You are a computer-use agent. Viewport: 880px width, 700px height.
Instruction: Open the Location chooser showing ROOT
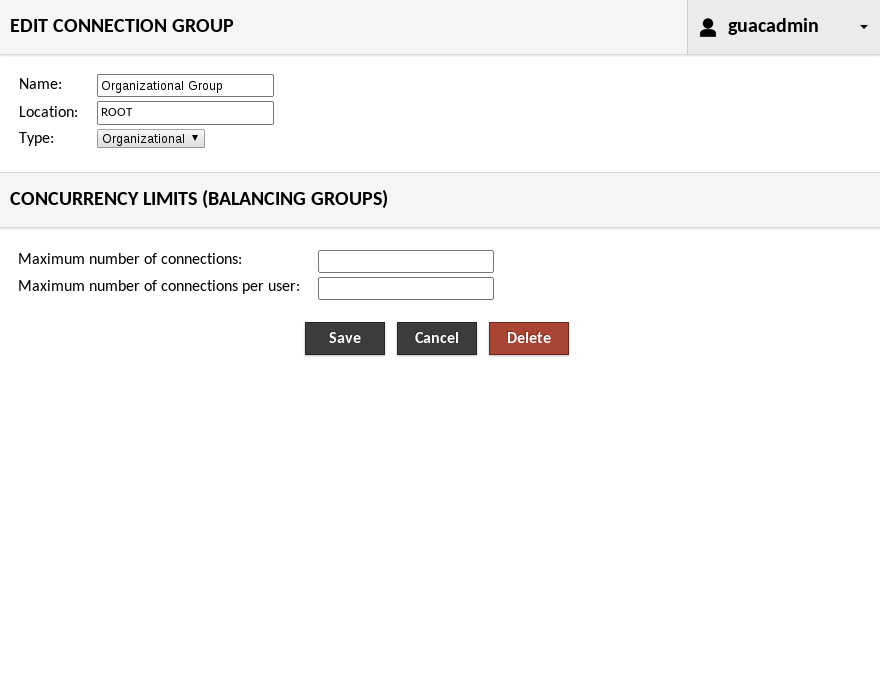click(185, 113)
